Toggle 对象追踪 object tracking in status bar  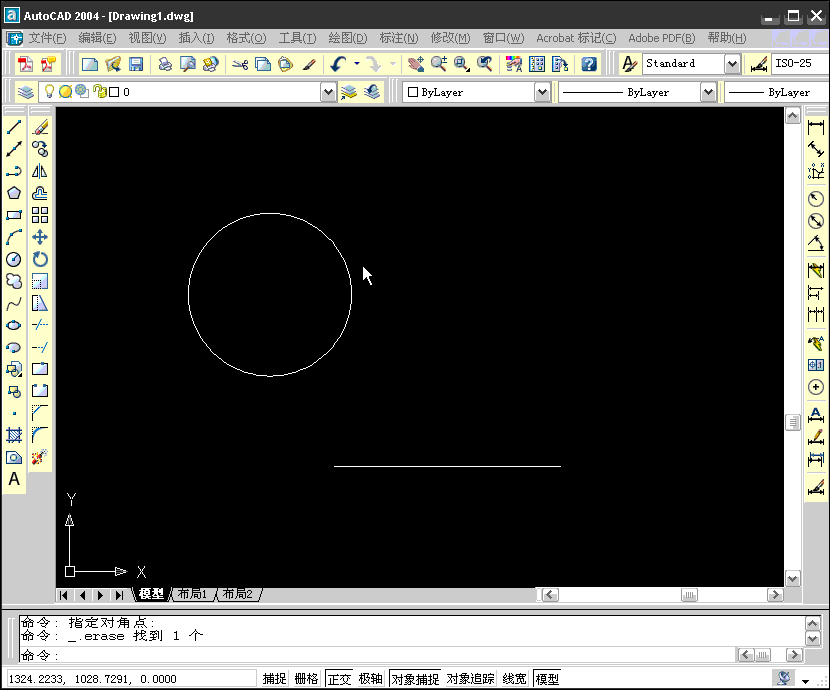click(471, 678)
